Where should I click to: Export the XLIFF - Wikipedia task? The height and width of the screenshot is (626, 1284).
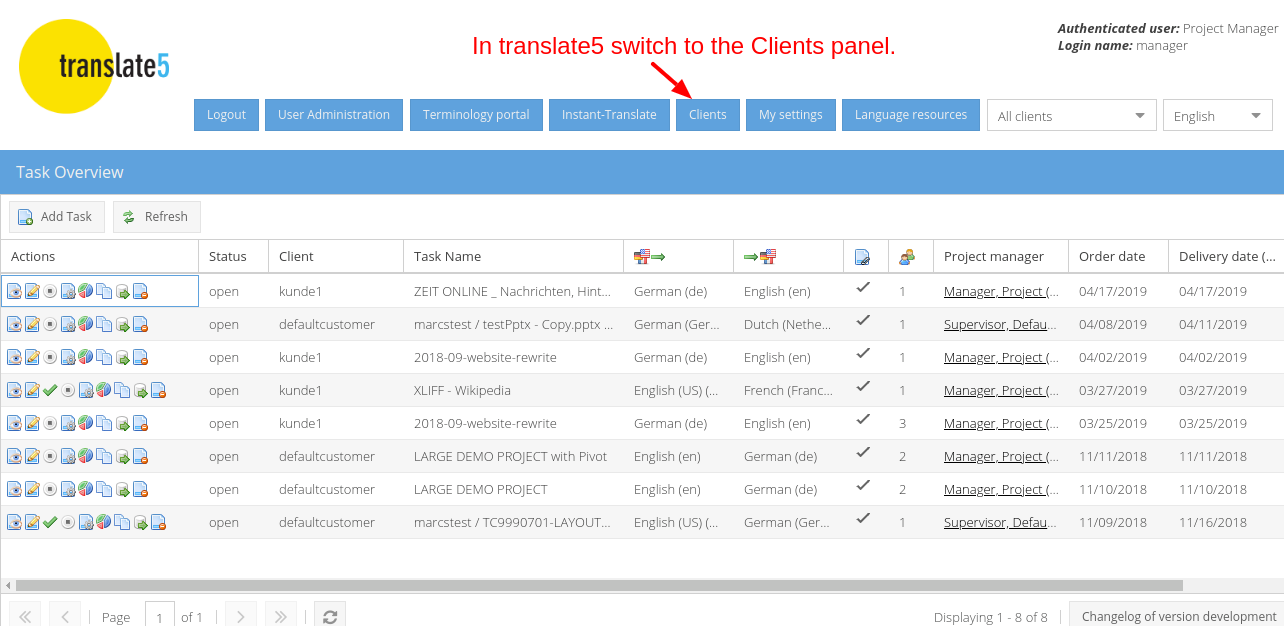[x=140, y=390]
